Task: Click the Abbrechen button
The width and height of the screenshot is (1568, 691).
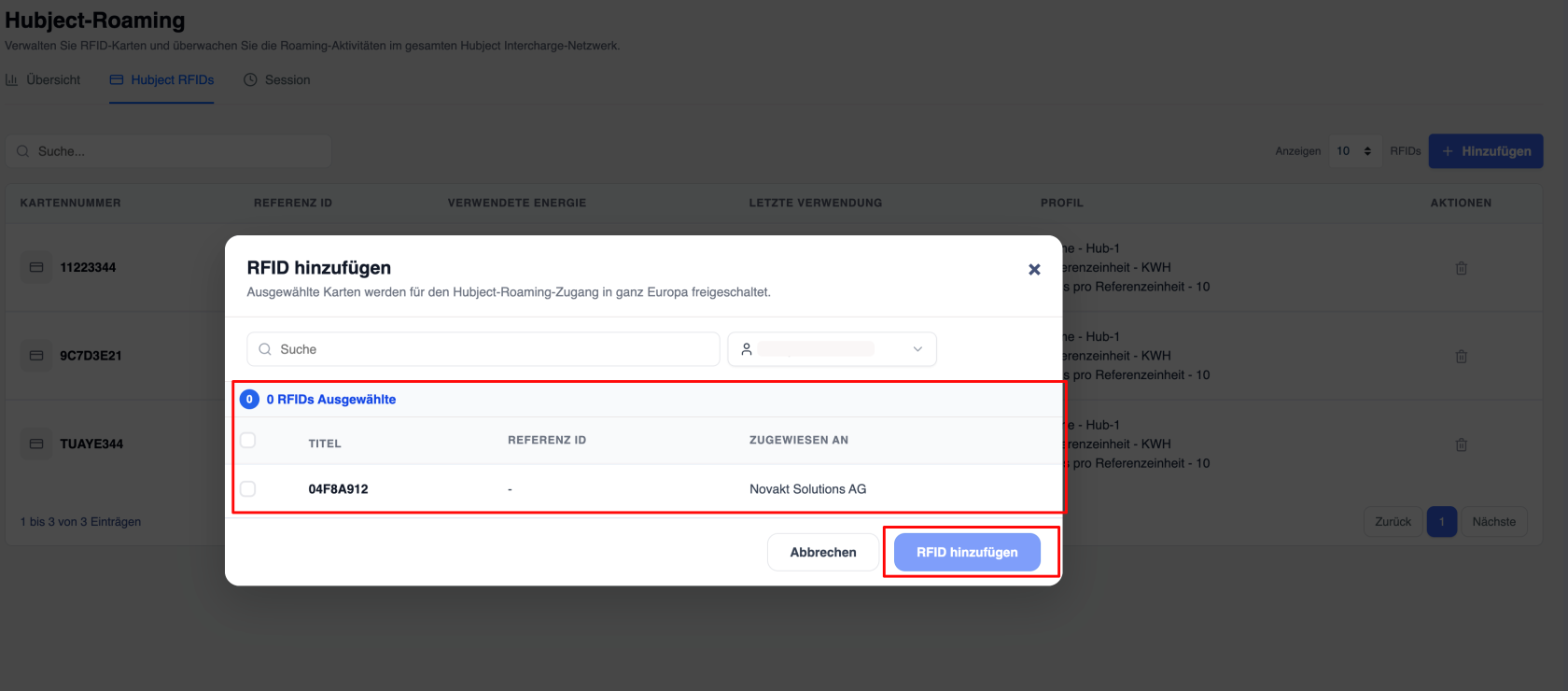Action: pos(823,552)
